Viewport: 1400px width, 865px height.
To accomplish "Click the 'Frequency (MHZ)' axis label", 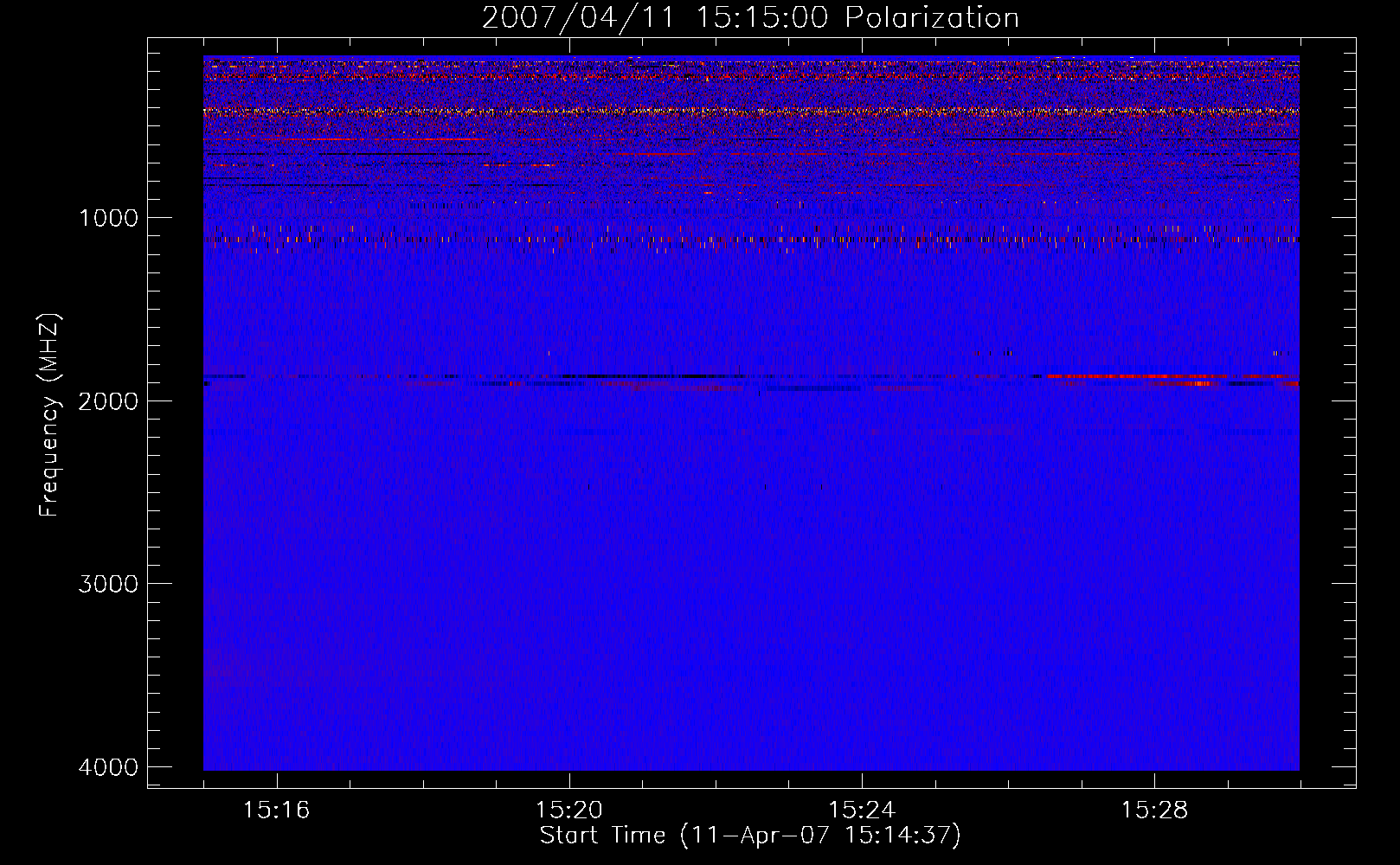I will [50, 415].
